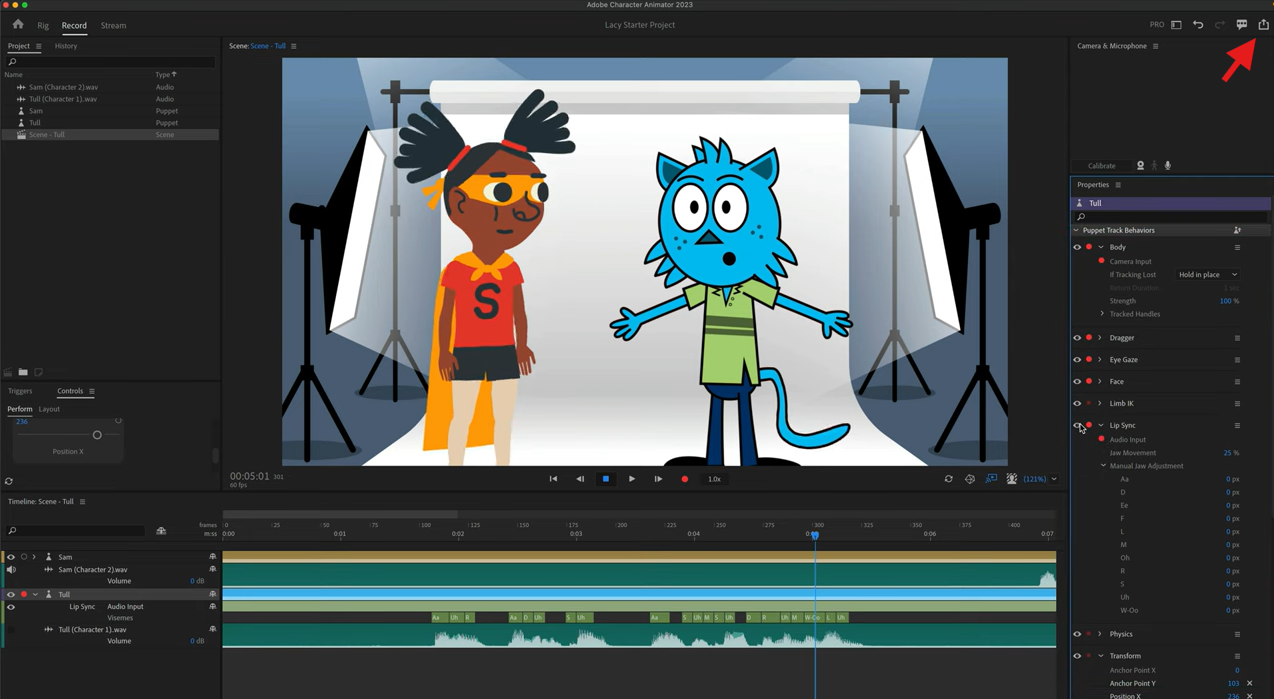Open the Lip Sync behavior menu icon
The height and width of the screenshot is (699, 1274).
[x=1237, y=425]
